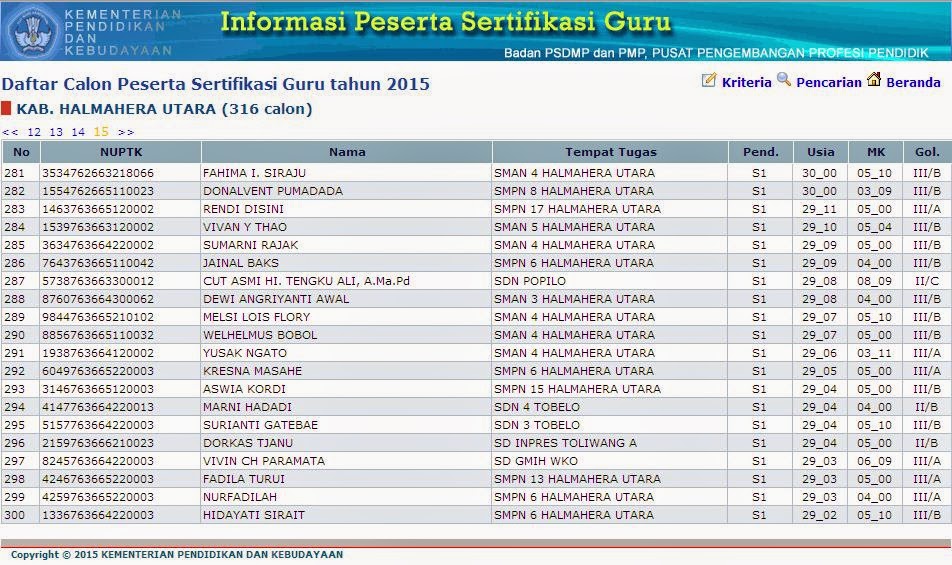
Task: Click Usia value 29_11
Action: click(x=819, y=209)
